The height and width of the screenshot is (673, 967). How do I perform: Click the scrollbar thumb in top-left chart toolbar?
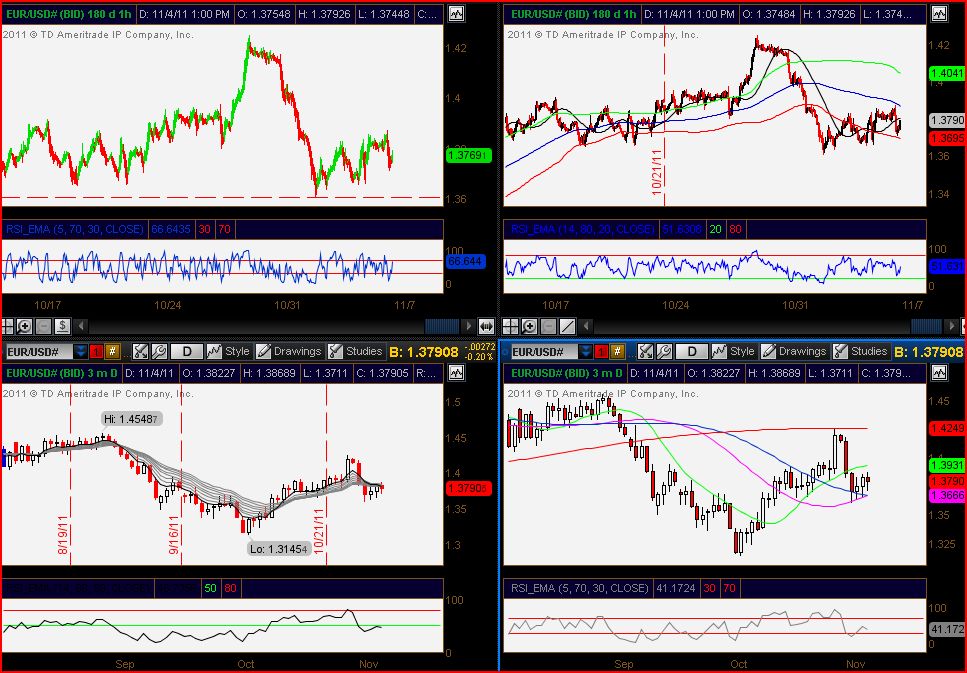click(442, 326)
